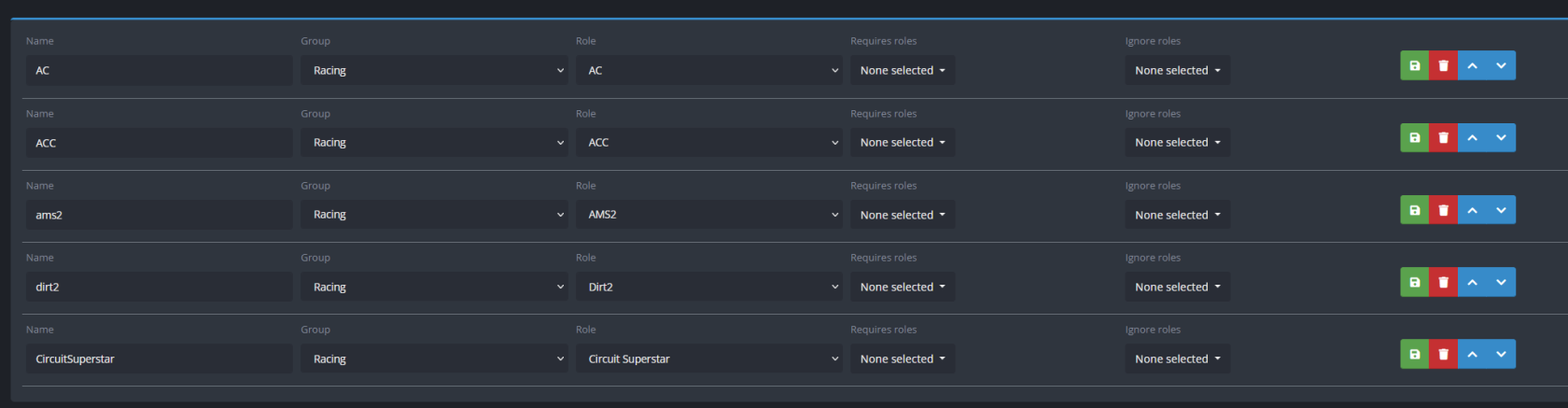Viewport: 1568px width, 408px height.
Task: Open the Role dropdown showing ACC
Action: pyautogui.click(x=708, y=143)
